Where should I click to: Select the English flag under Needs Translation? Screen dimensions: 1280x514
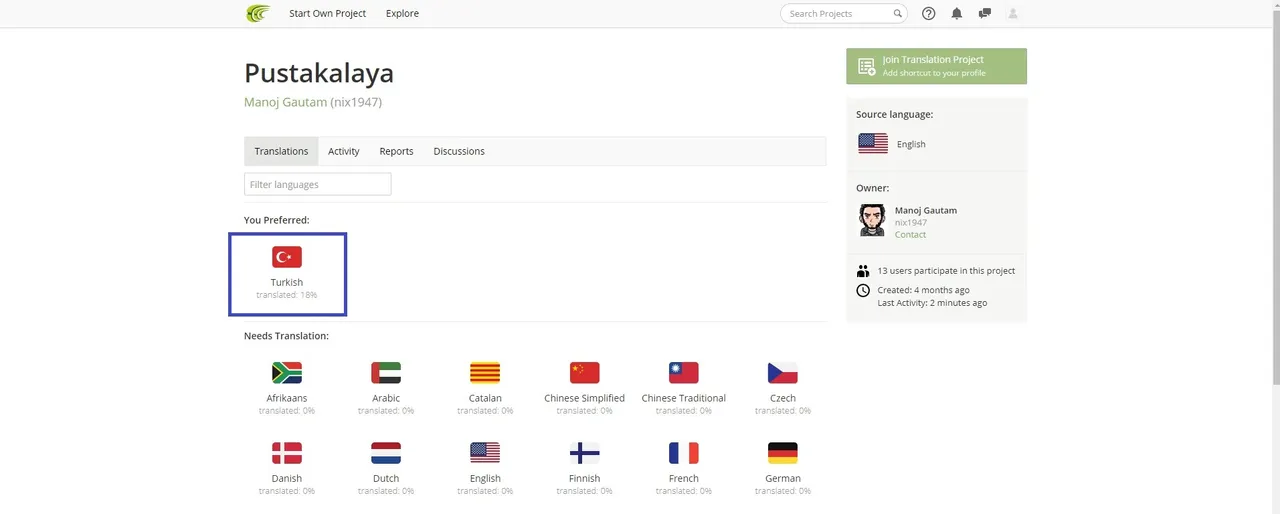(485, 453)
